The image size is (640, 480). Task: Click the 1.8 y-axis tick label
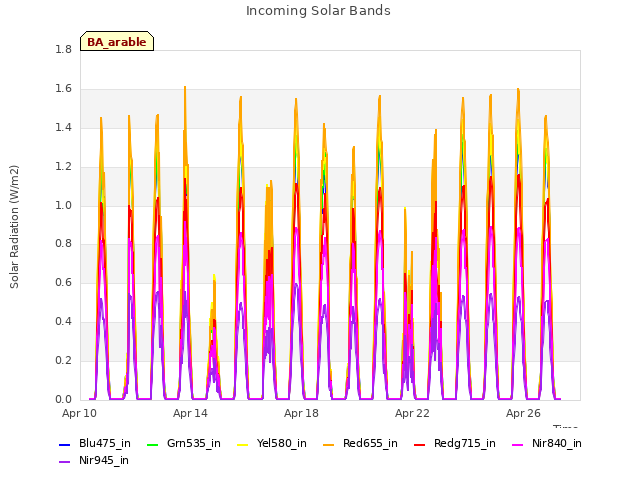(64, 50)
